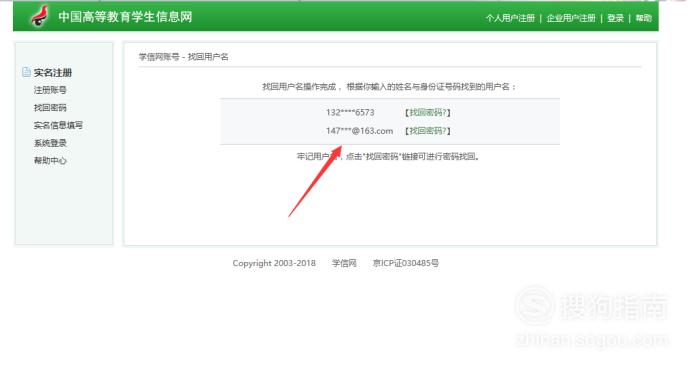Screen dimensions: 692x374
Task: Click 找回密码 link beside 132****6573
Action: (x=428, y=113)
